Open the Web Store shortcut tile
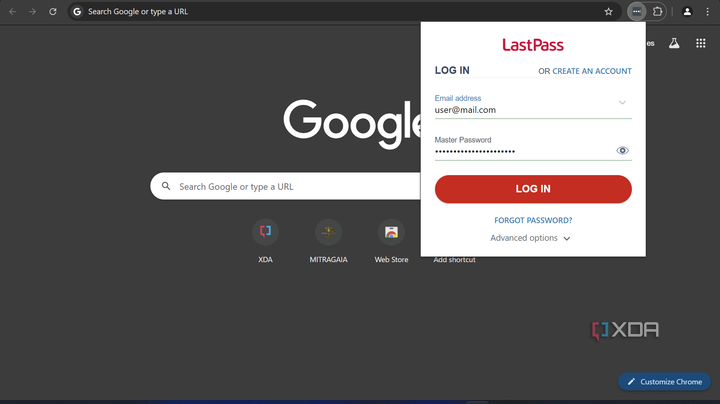This screenshot has height=404, width=720. coord(391,240)
